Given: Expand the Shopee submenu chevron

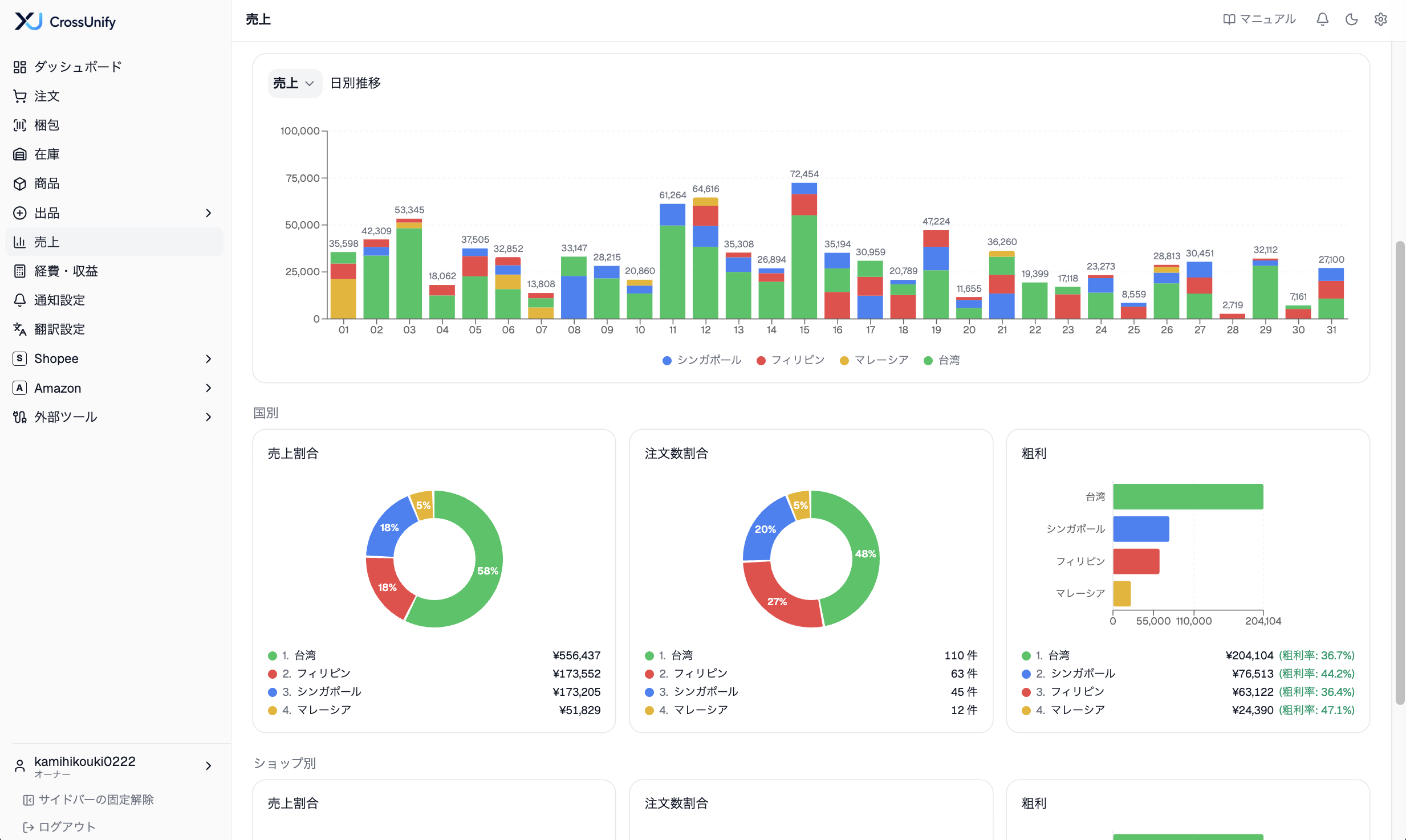Looking at the screenshot, I should (x=209, y=359).
